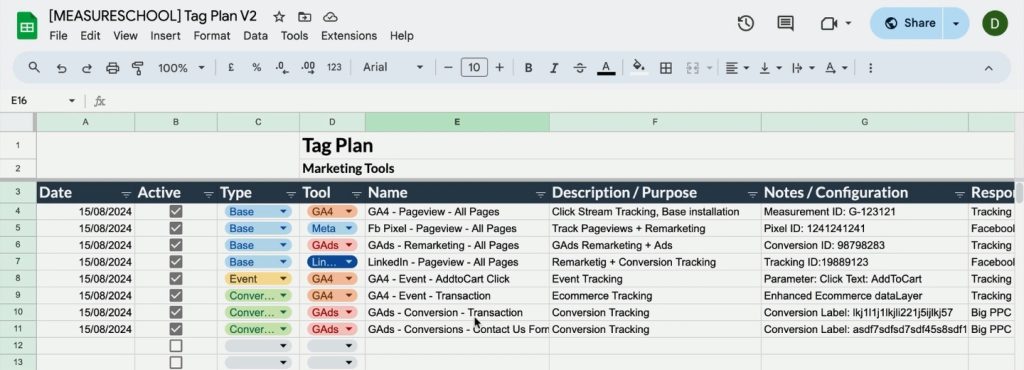The height and width of the screenshot is (370, 1024).
Task: Open the name box dropdown arrow next to E16
Action: point(72,100)
